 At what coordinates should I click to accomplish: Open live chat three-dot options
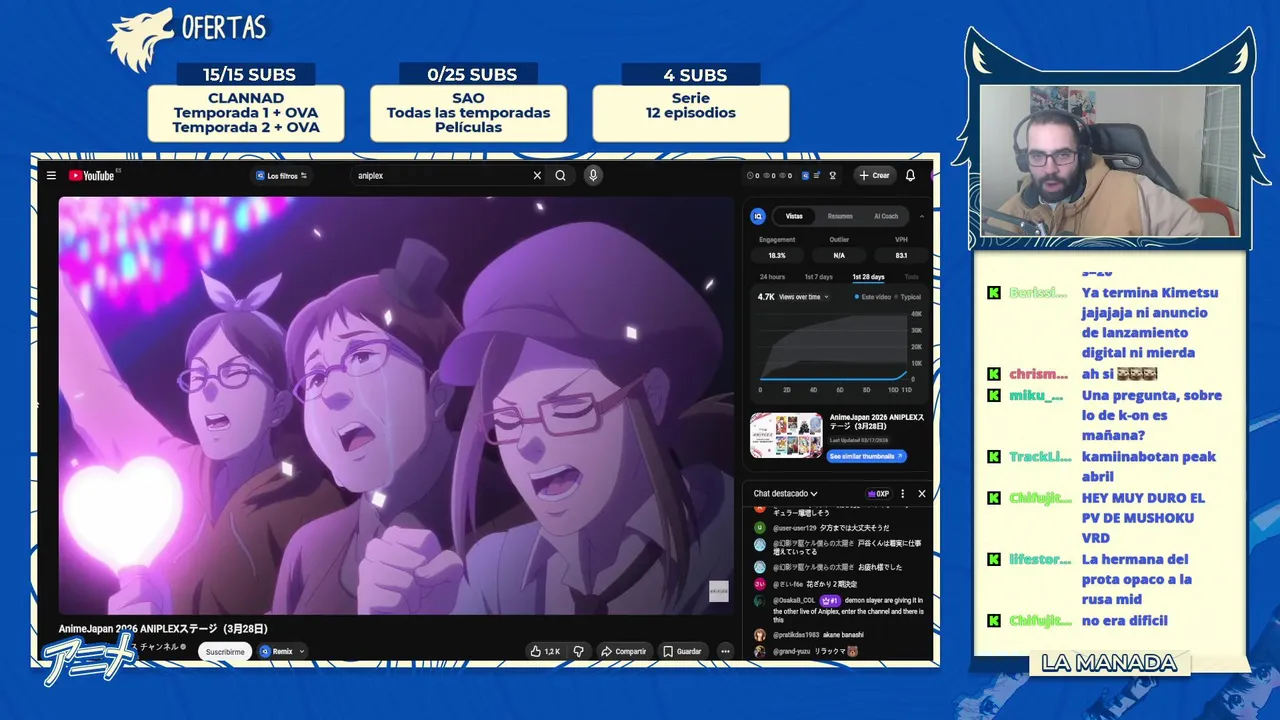903,494
